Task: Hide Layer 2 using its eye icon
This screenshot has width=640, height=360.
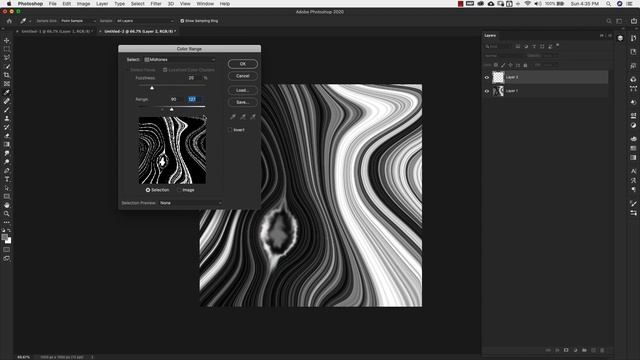Action: 487,77
